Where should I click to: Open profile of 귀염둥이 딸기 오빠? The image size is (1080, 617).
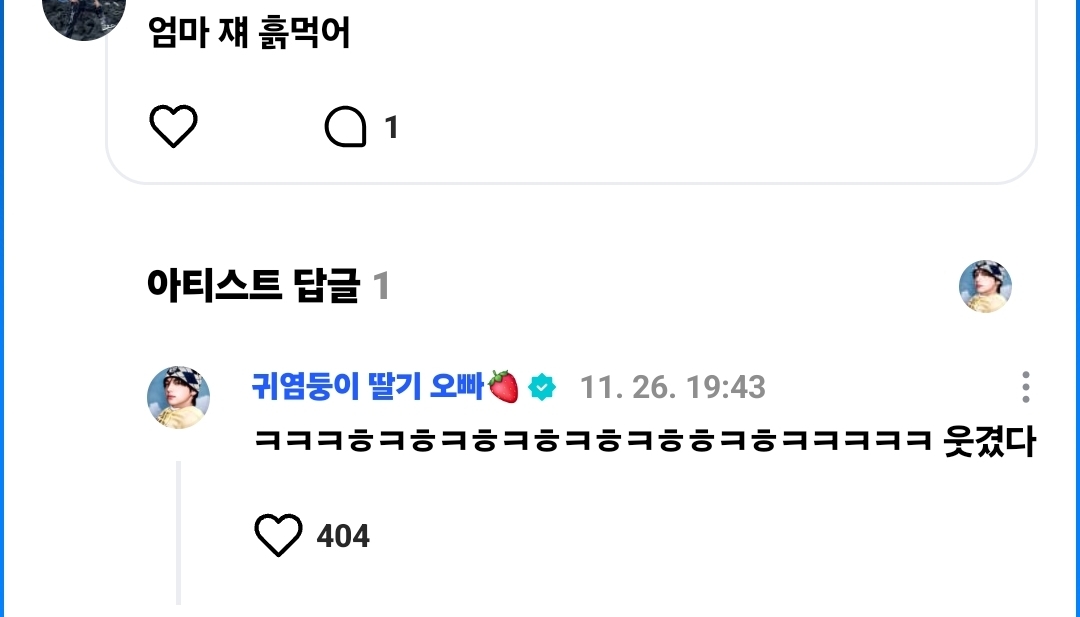(368, 386)
